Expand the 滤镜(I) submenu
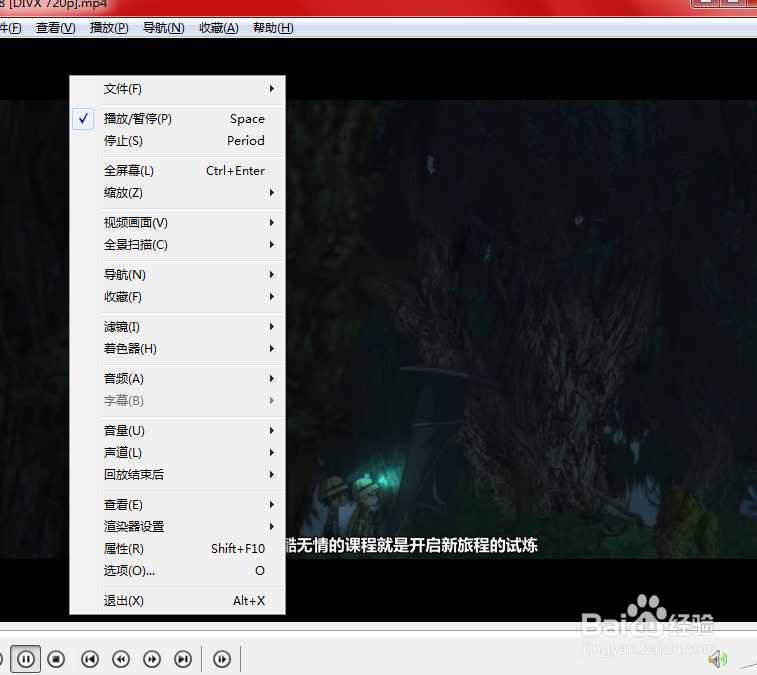The height and width of the screenshot is (675, 757). 178,327
